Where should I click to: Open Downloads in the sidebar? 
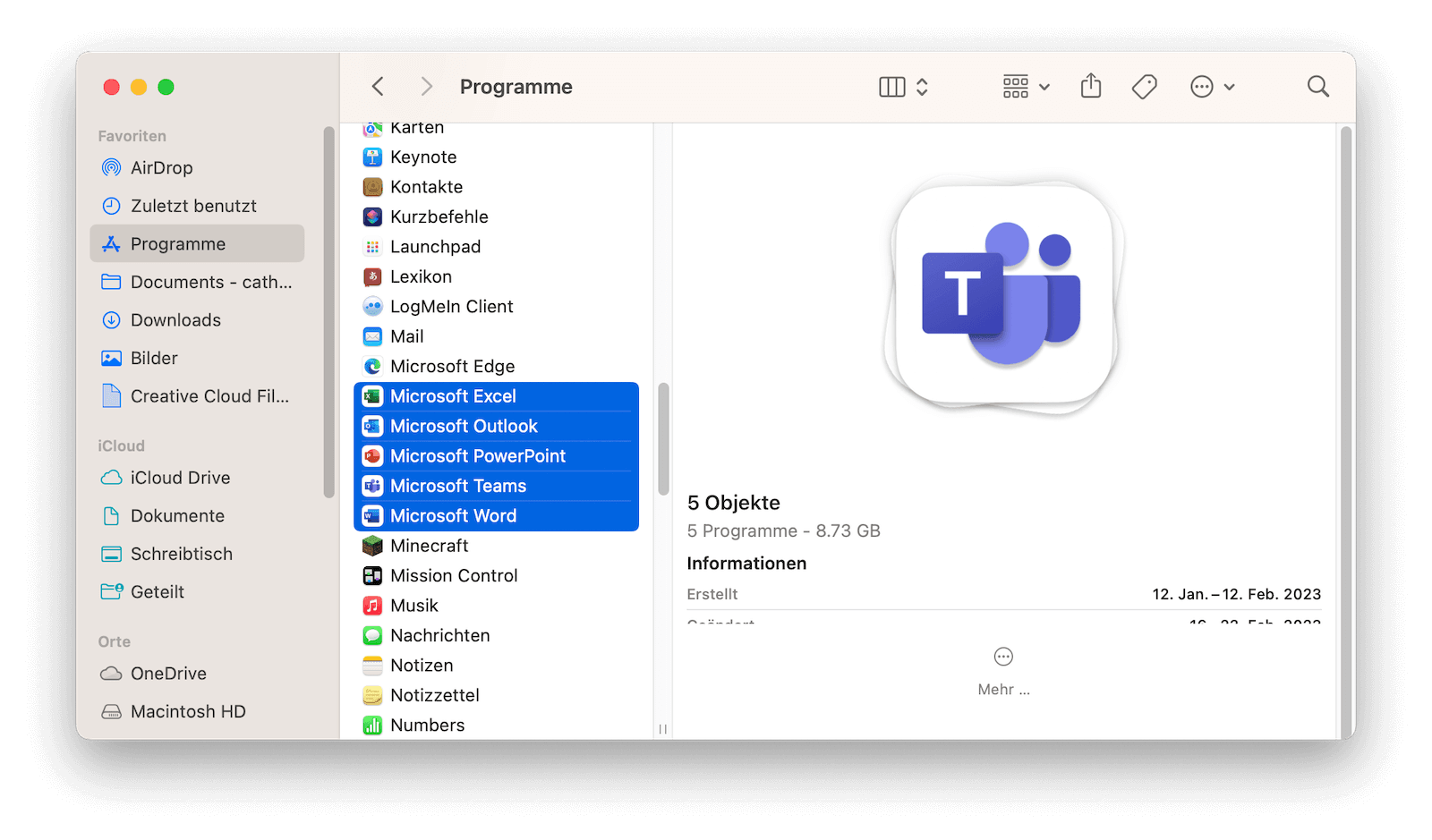pos(197,320)
